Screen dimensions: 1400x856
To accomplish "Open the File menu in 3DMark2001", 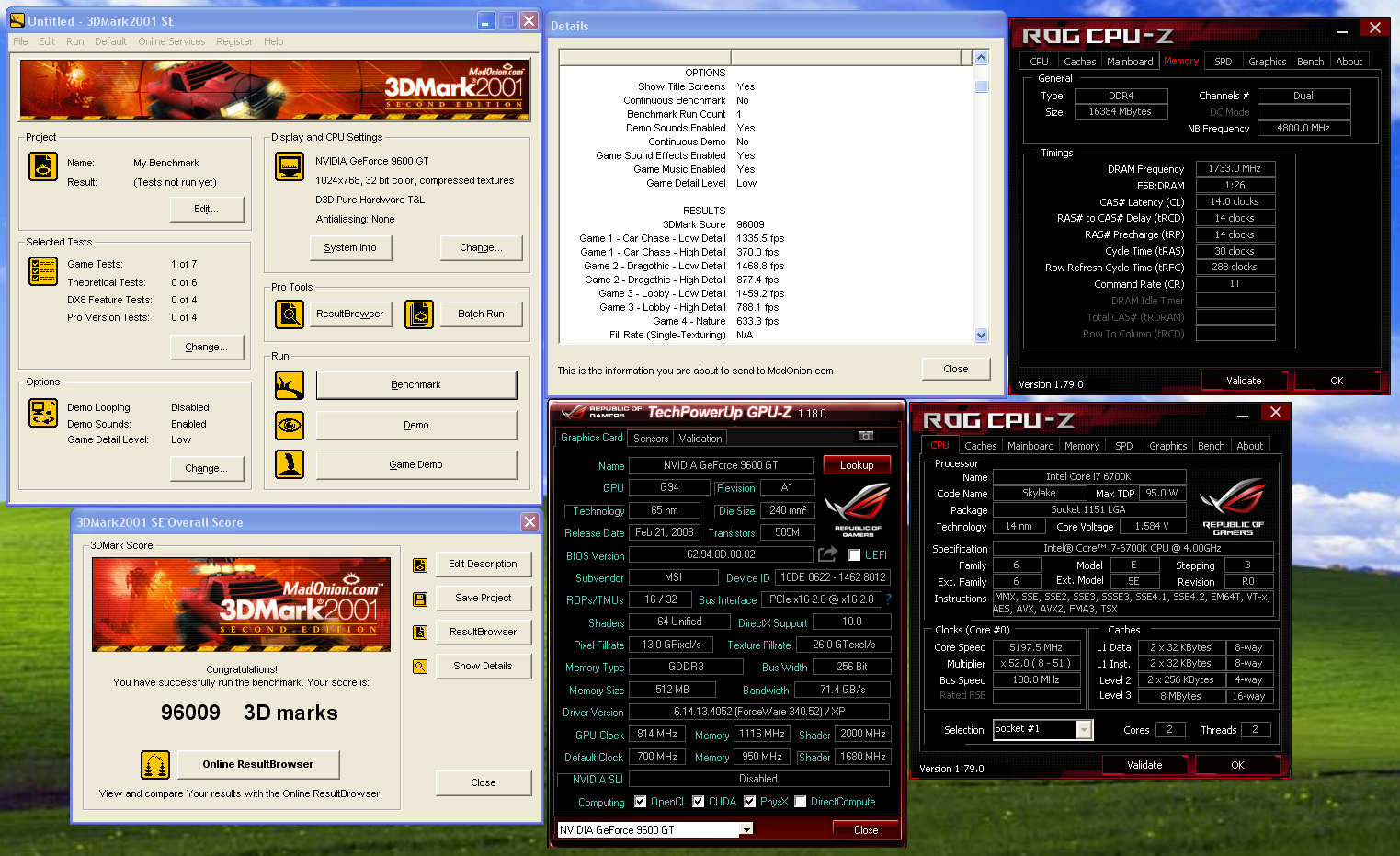I will pyautogui.click(x=20, y=41).
